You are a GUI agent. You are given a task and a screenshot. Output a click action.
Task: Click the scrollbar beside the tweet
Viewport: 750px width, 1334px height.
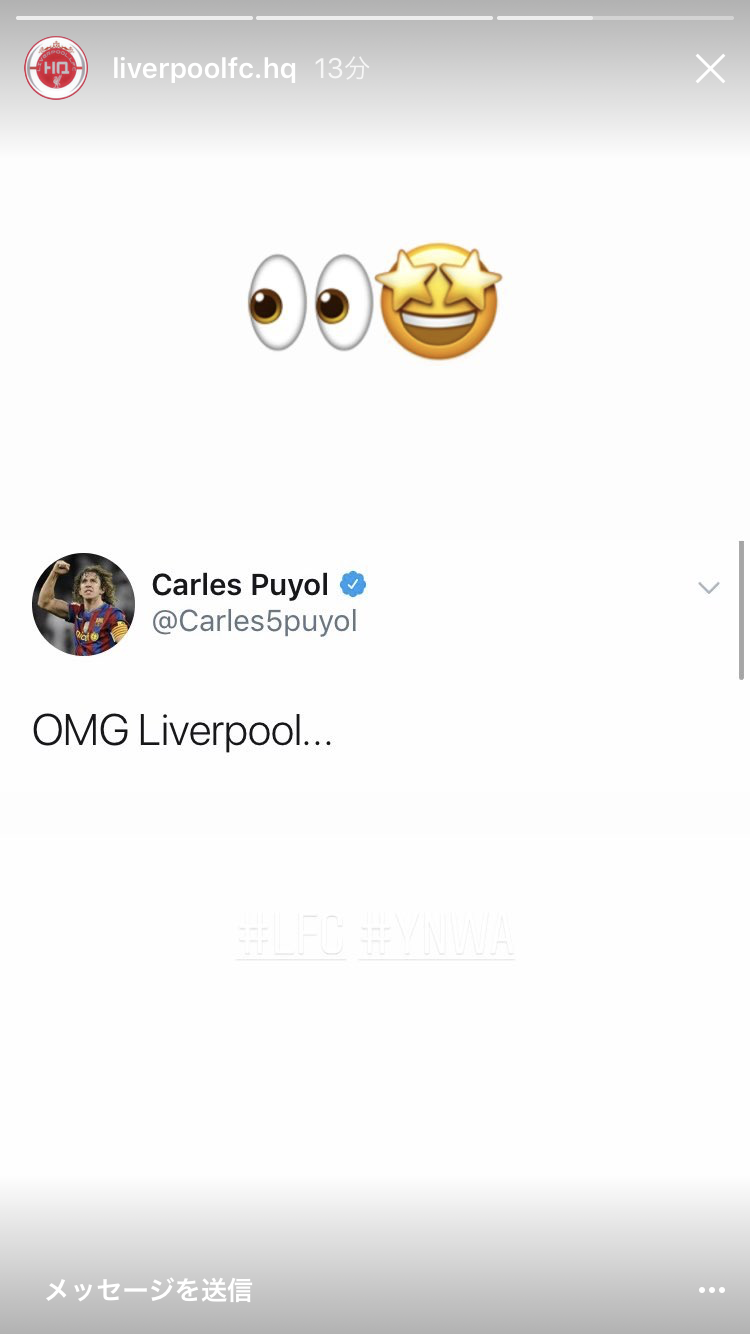(741, 610)
